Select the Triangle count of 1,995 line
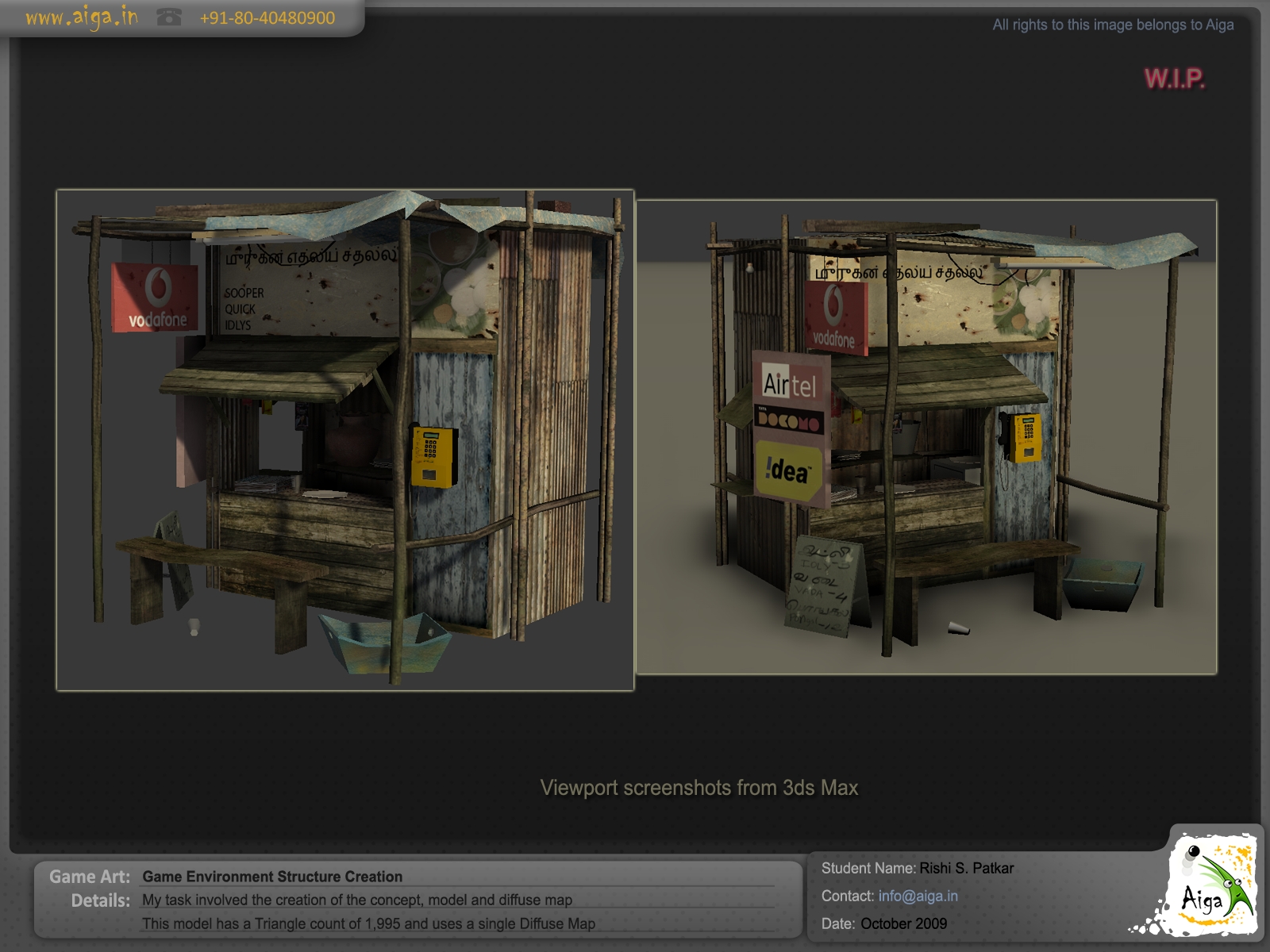This screenshot has width=1270, height=952. [368, 923]
